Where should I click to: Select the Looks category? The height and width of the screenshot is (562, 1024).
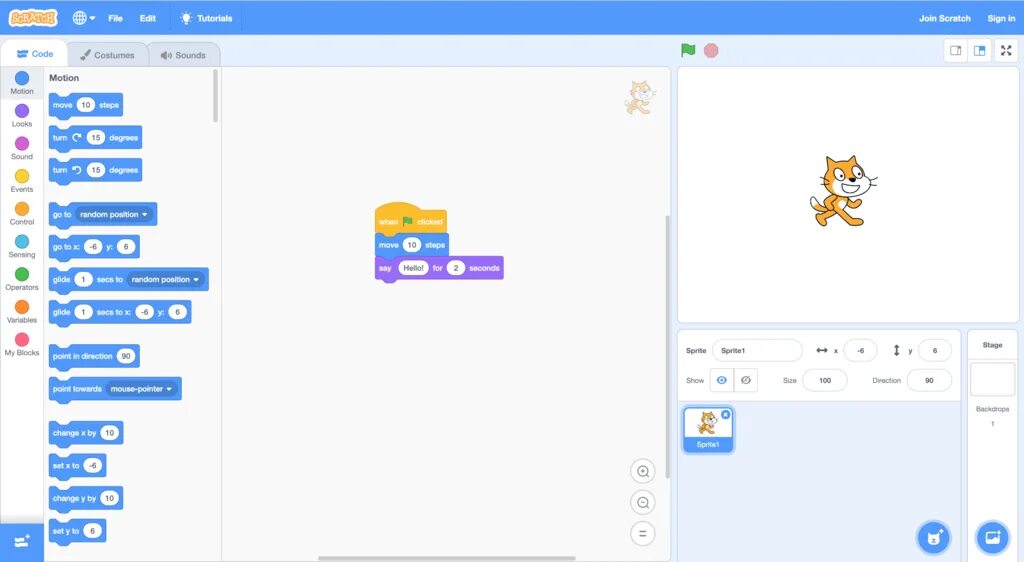pyautogui.click(x=22, y=116)
